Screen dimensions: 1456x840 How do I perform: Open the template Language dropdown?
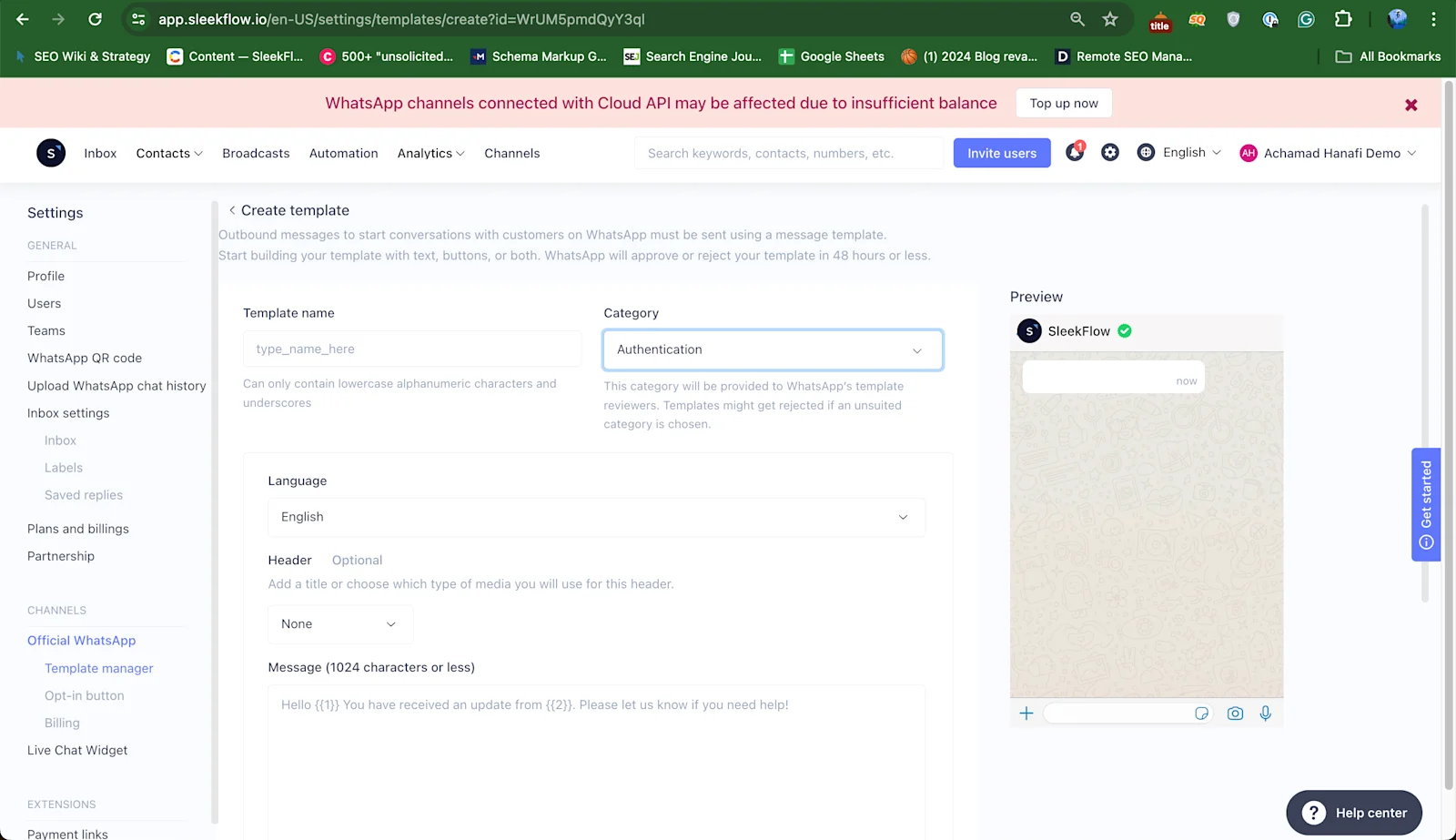tap(596, 517)
